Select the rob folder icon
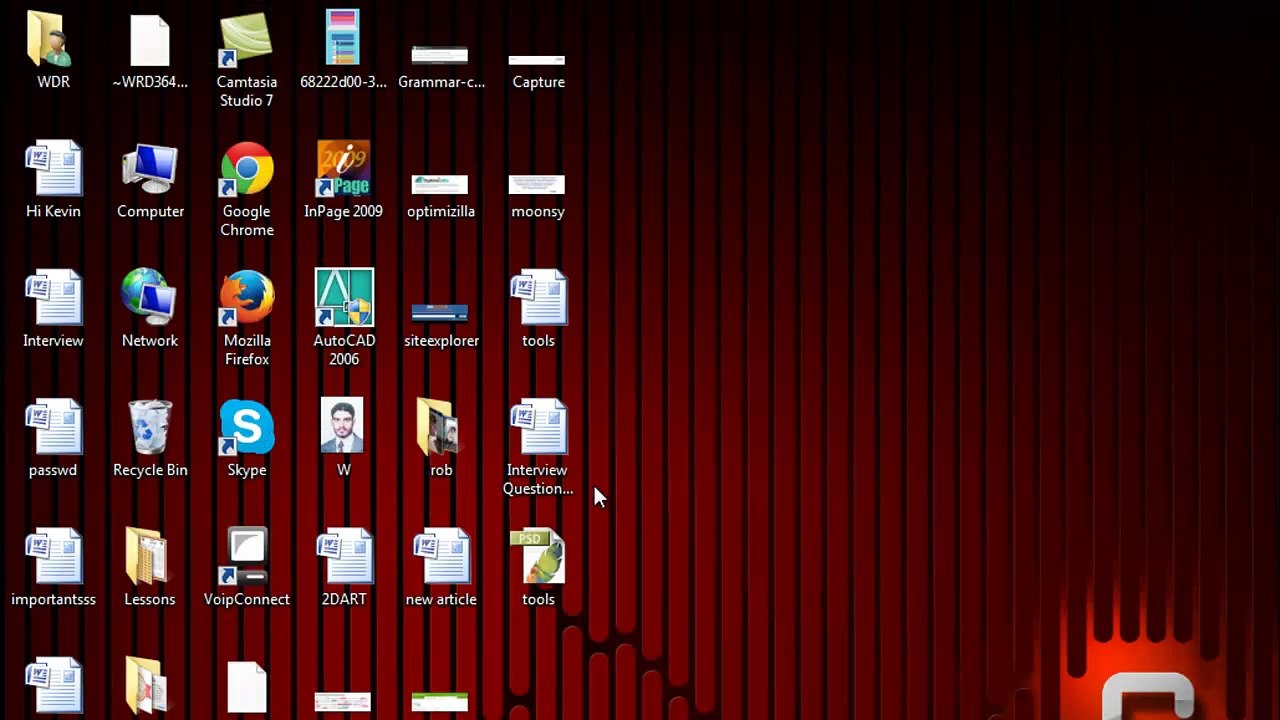Viewport: 1280px width, 720px height. tap(439, 426)
